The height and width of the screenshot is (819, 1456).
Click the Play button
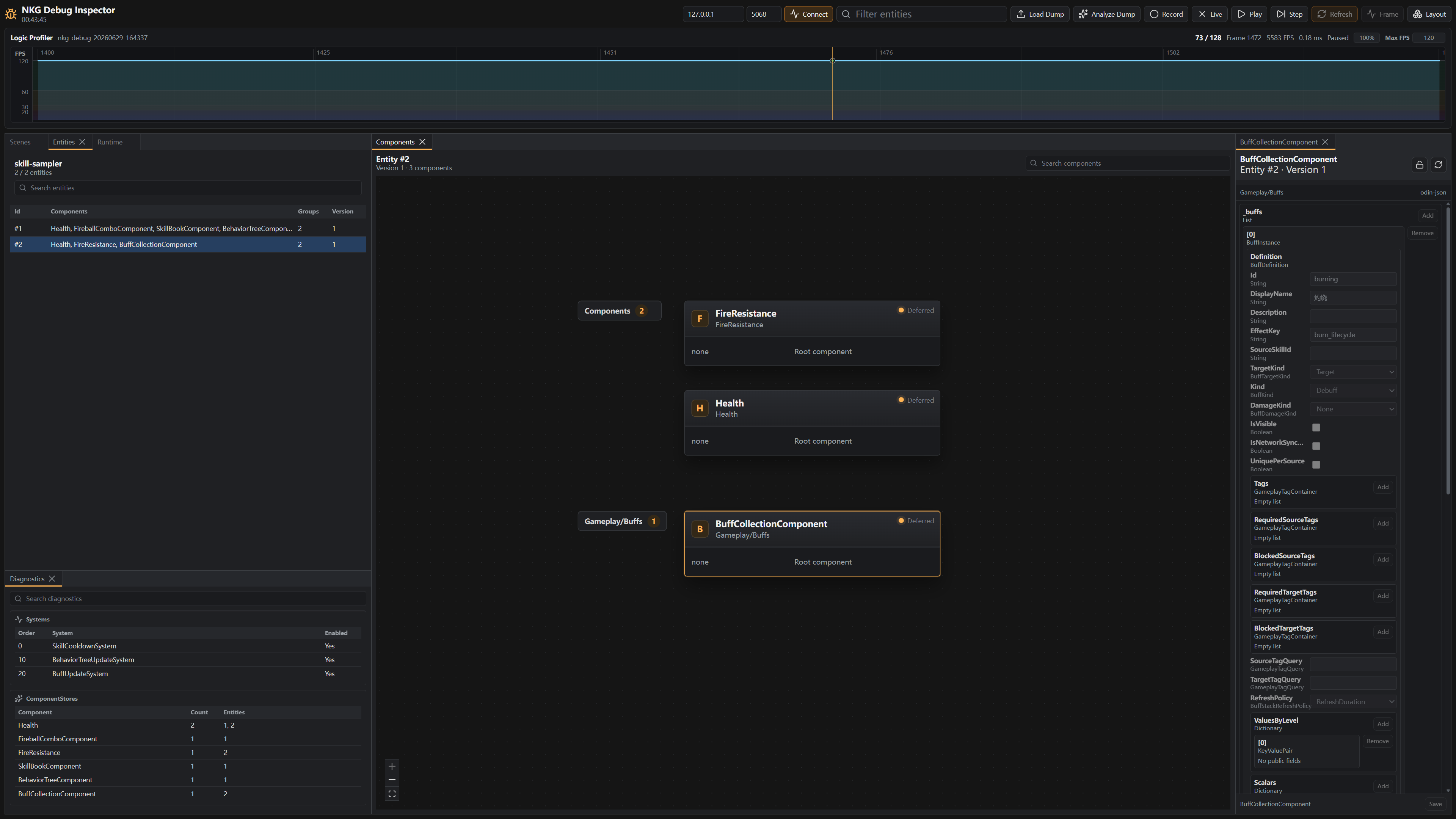tap(1249, 14)
